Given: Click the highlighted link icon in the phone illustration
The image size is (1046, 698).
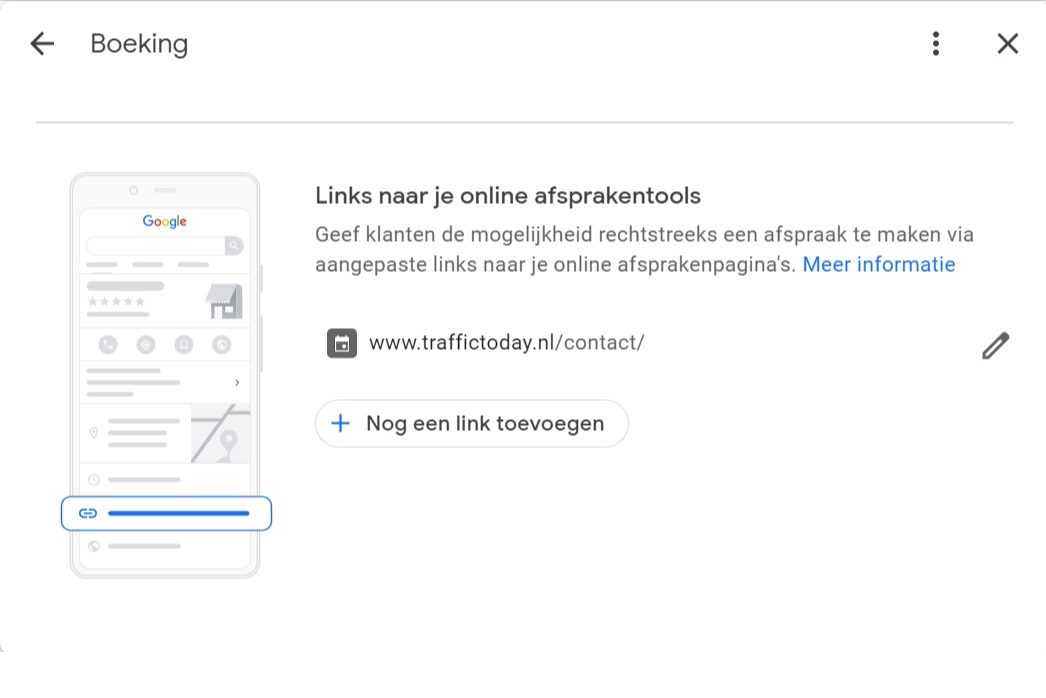Looking at the screenshot, I should pos(88,514).
